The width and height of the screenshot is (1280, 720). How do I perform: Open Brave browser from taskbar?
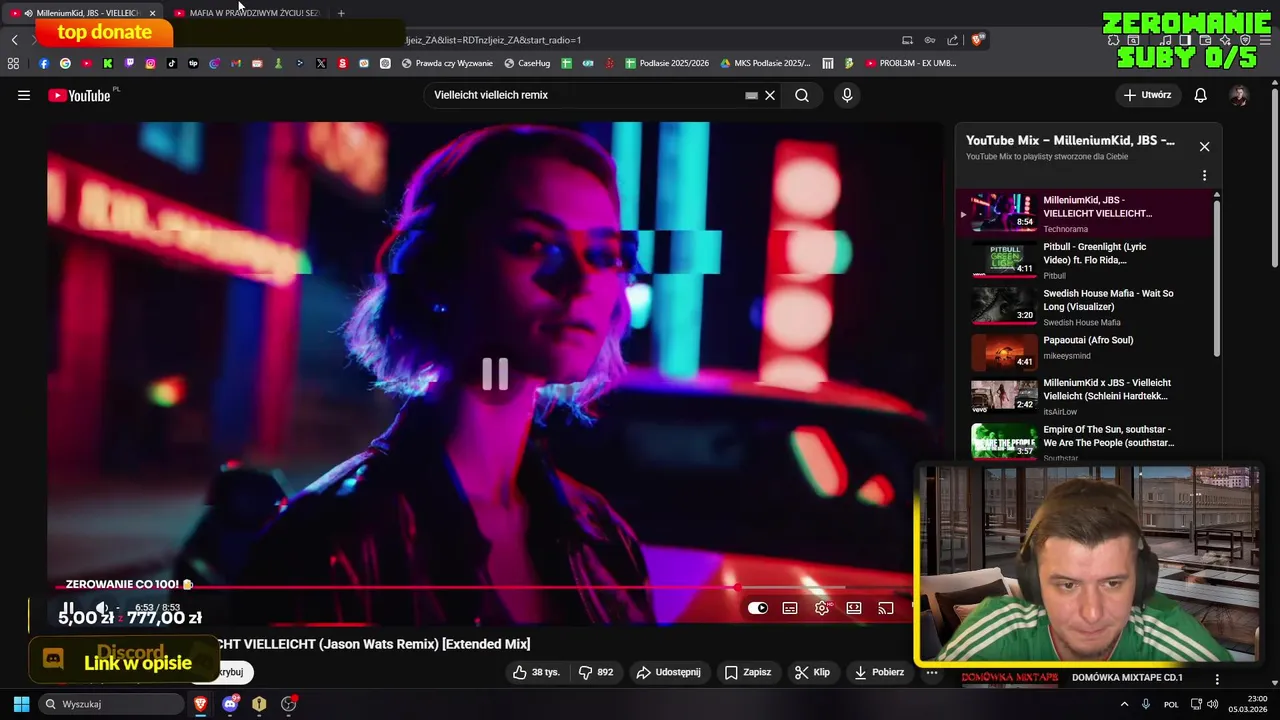pos(200,704)
